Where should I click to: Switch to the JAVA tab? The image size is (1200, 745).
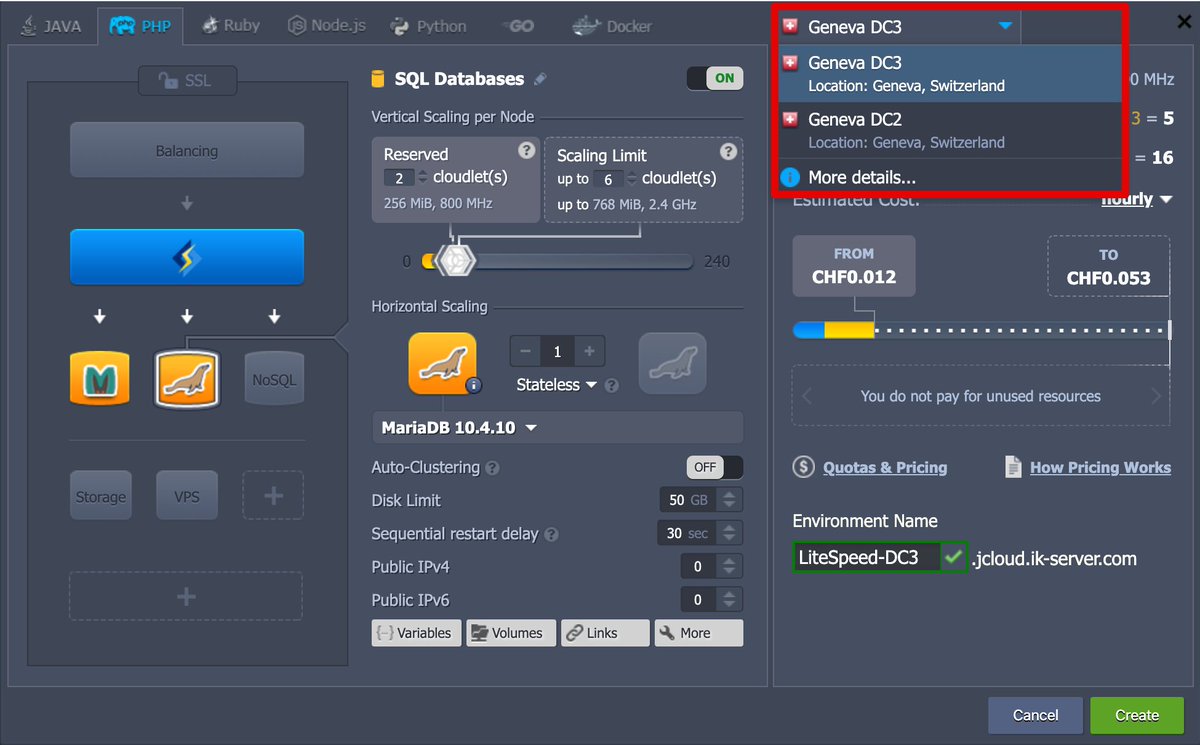[x=50, y=26]
